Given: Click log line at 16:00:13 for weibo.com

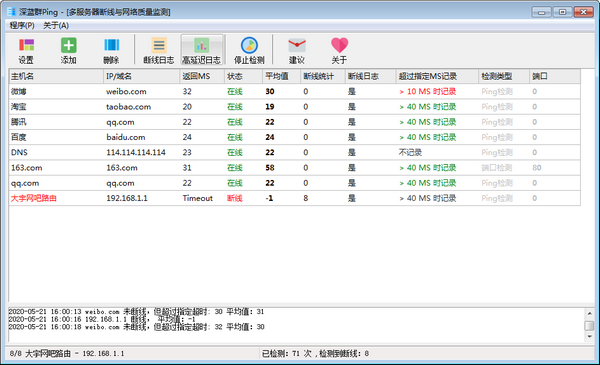Looking at the screenshot, I should (x=136, y=312).
